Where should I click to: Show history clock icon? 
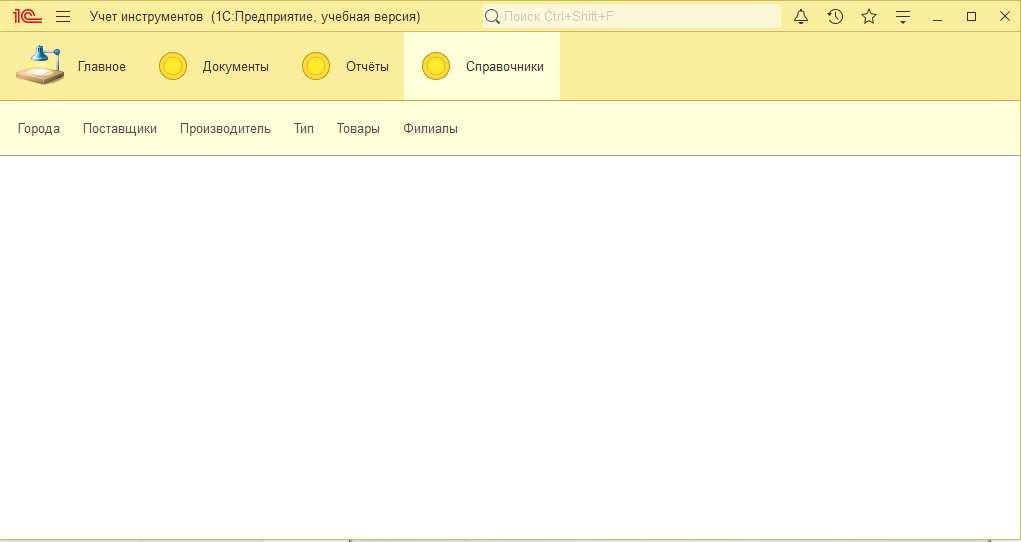pyautogui.click(x=835, y=17)
